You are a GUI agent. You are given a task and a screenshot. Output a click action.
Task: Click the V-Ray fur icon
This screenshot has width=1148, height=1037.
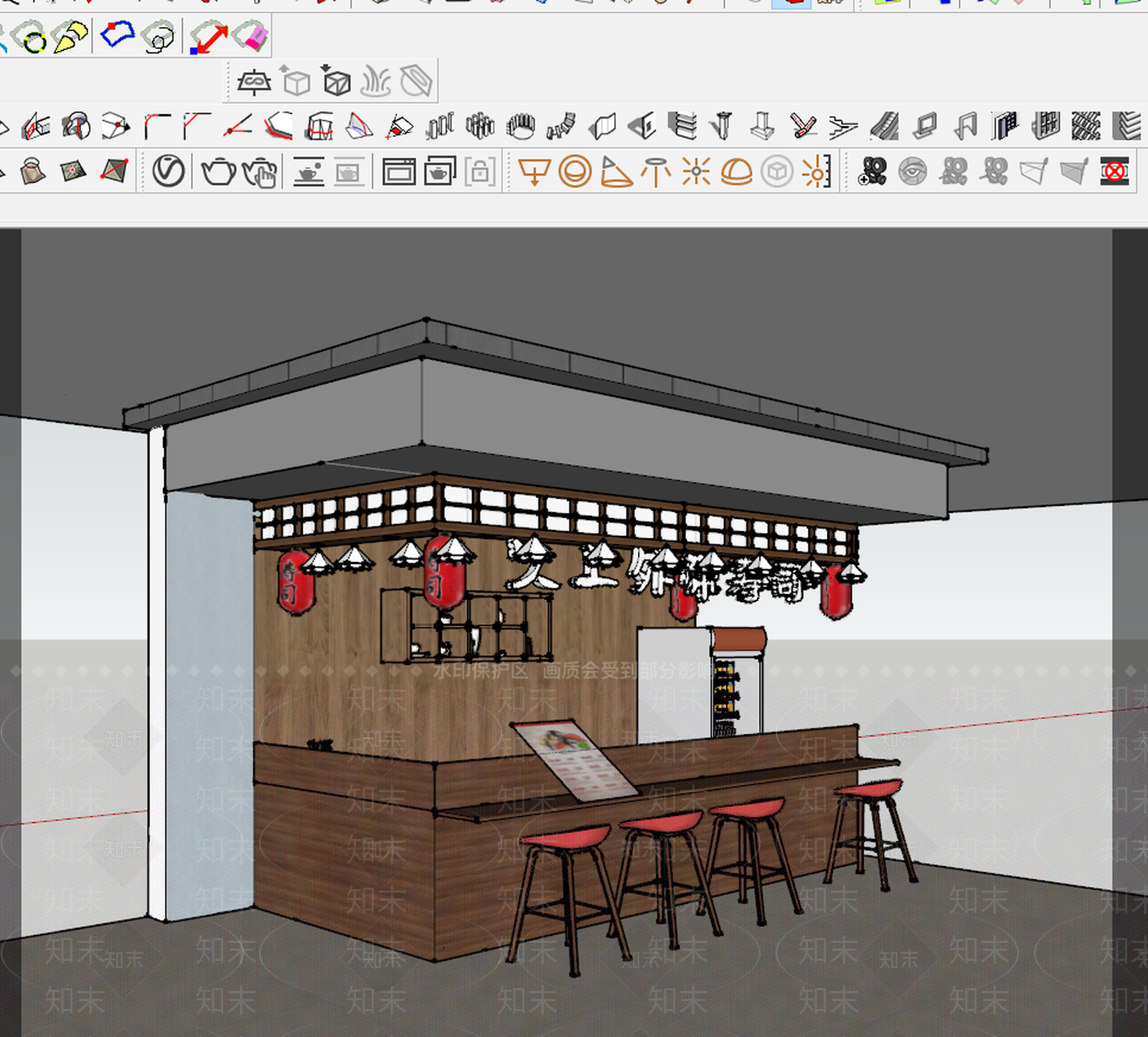point(375,81)
